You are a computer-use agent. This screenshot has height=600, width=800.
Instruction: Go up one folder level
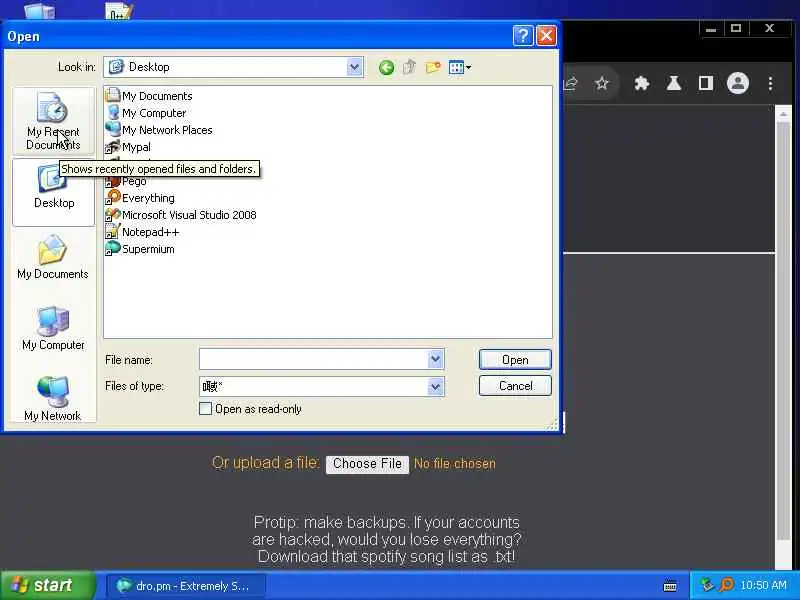point(409,67)
